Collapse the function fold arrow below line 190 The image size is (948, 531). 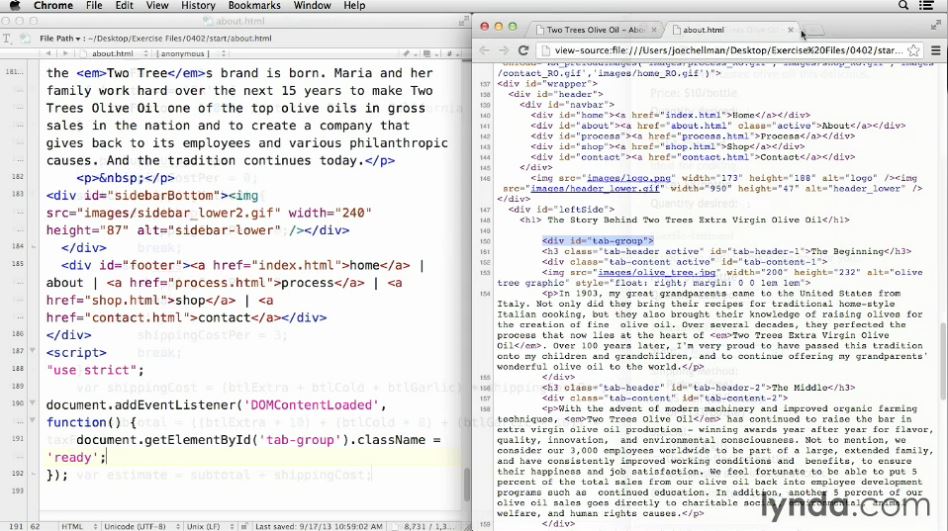click(33, 420)
